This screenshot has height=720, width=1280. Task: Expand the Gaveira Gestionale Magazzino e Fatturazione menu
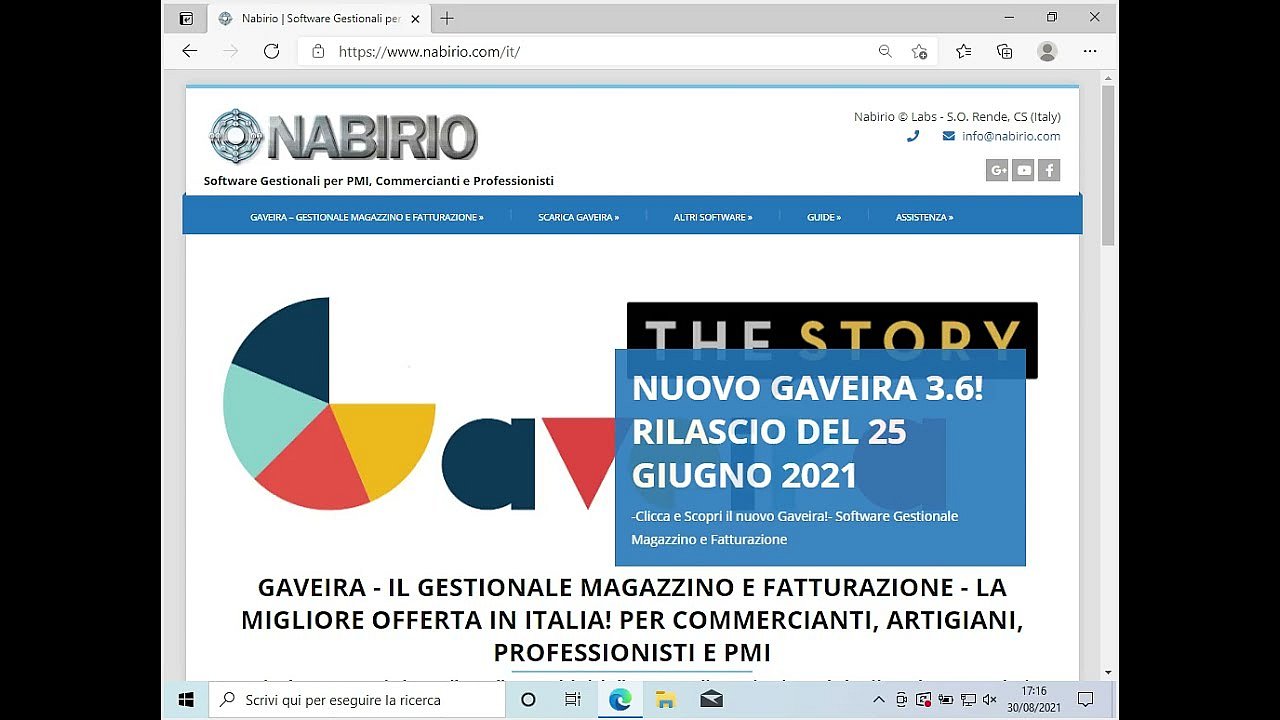tap(366, 217)
